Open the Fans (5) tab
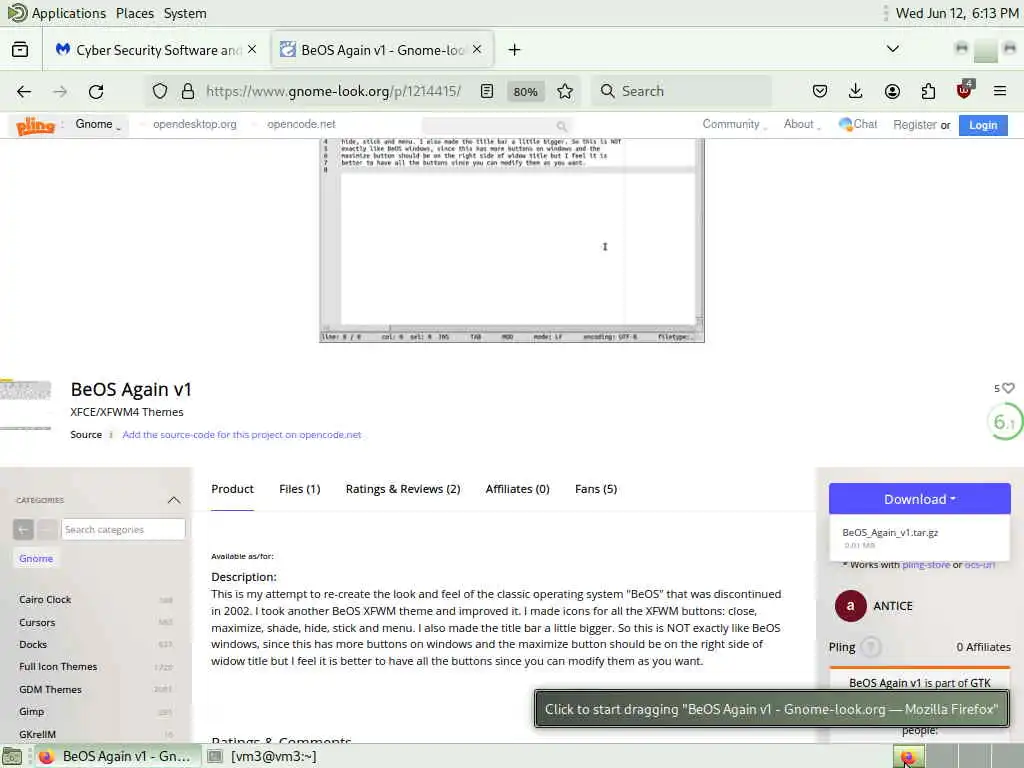 (596, 489)
